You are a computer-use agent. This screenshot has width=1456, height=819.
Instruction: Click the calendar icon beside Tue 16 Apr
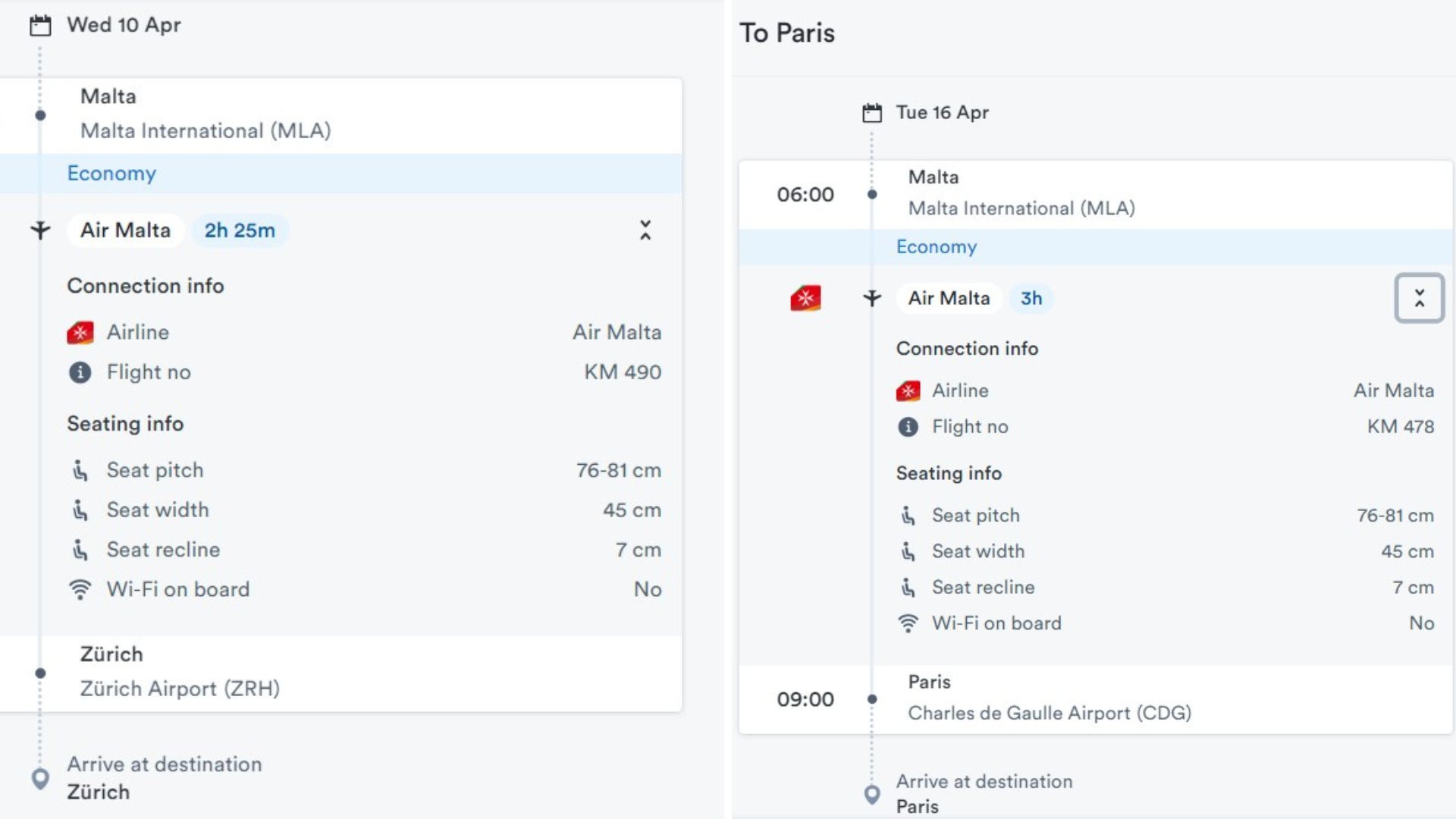(872, 113)
